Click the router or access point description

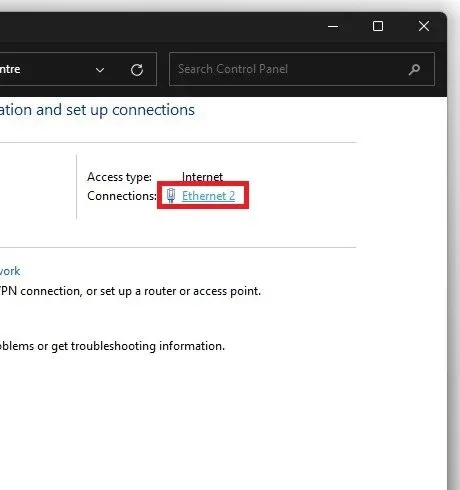pos(130,291)
